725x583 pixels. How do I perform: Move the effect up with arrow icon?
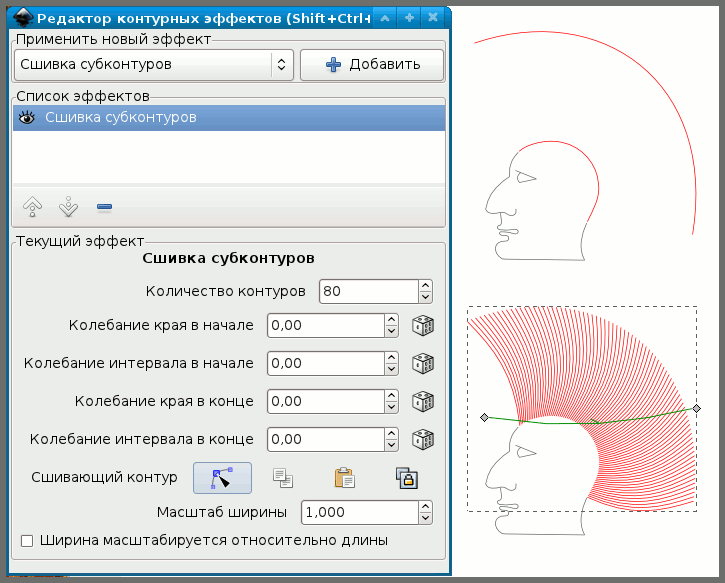pos(32,207)
